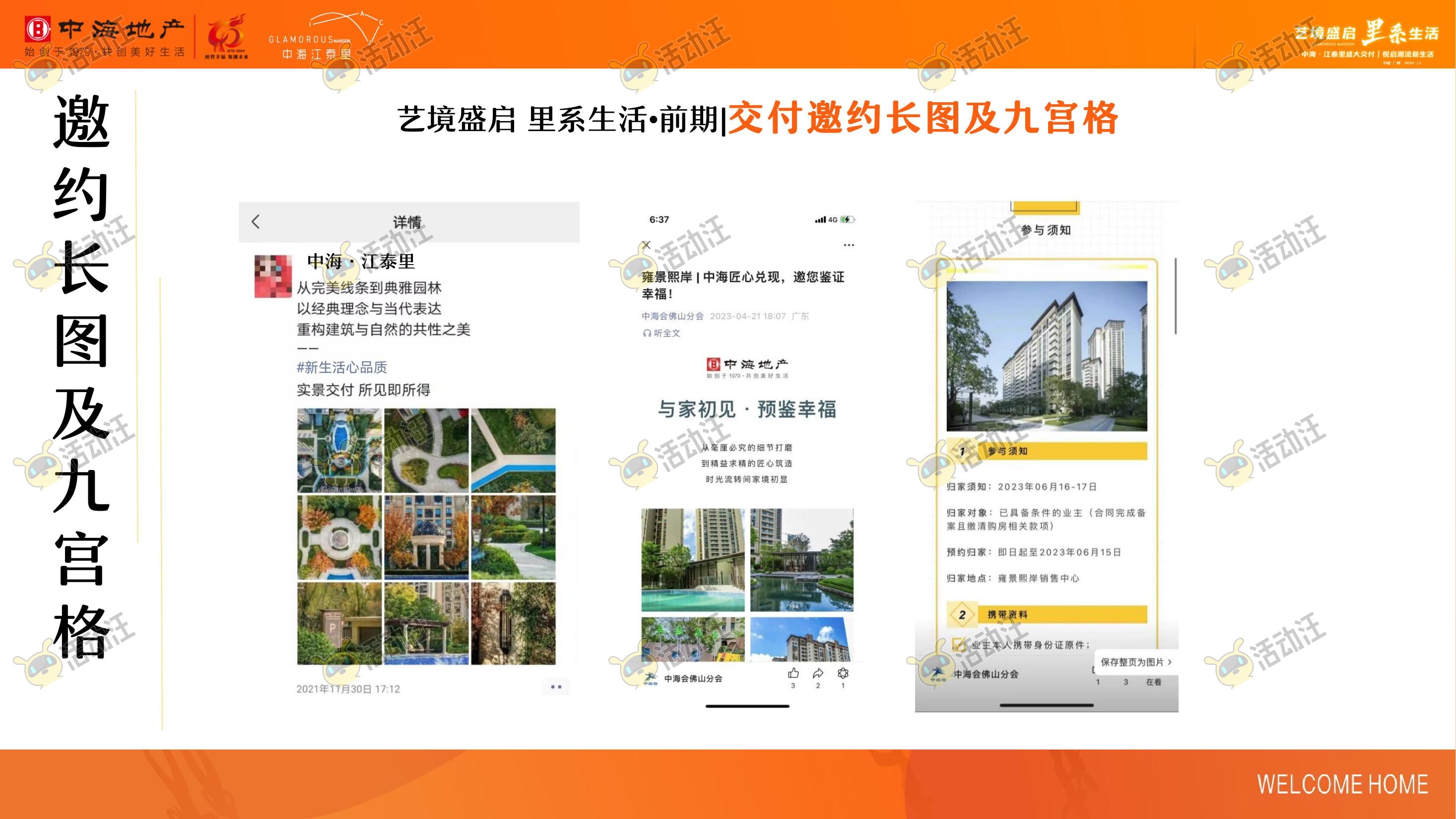This screenshot has width=1456, height=819.
Task: Open the residential towers rendering image
Action: 1047,356
